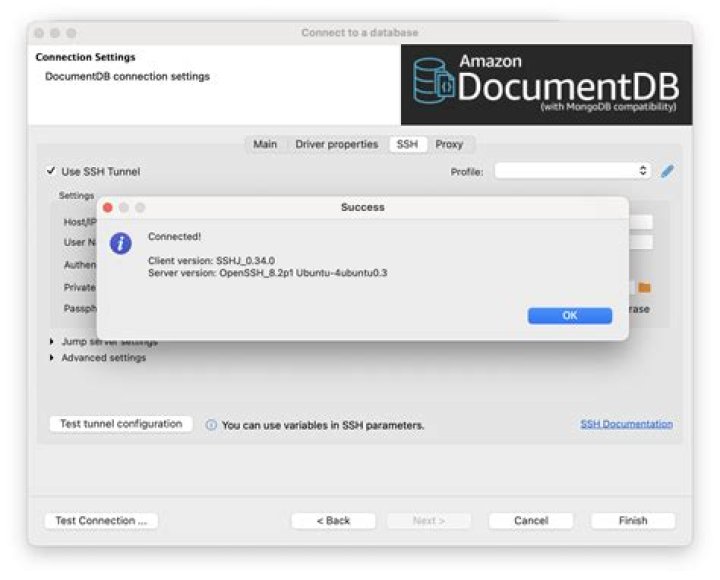Browse private key with orange folder icon

[644, 287]
